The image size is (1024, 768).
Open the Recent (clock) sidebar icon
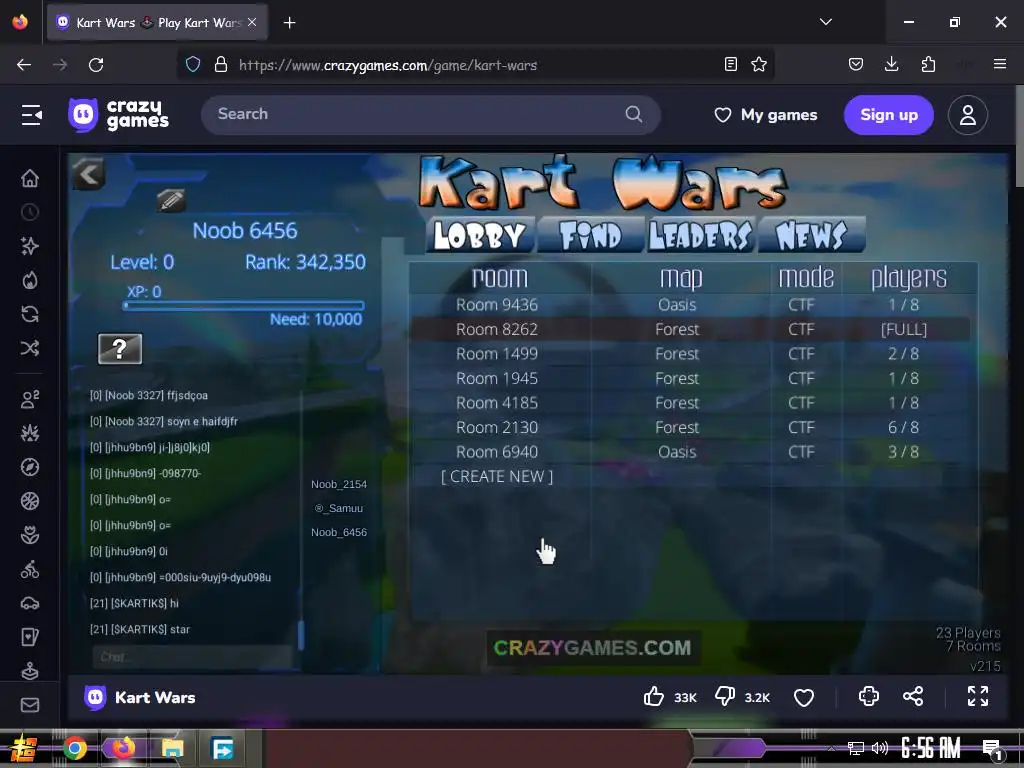(x=30, y=212)
